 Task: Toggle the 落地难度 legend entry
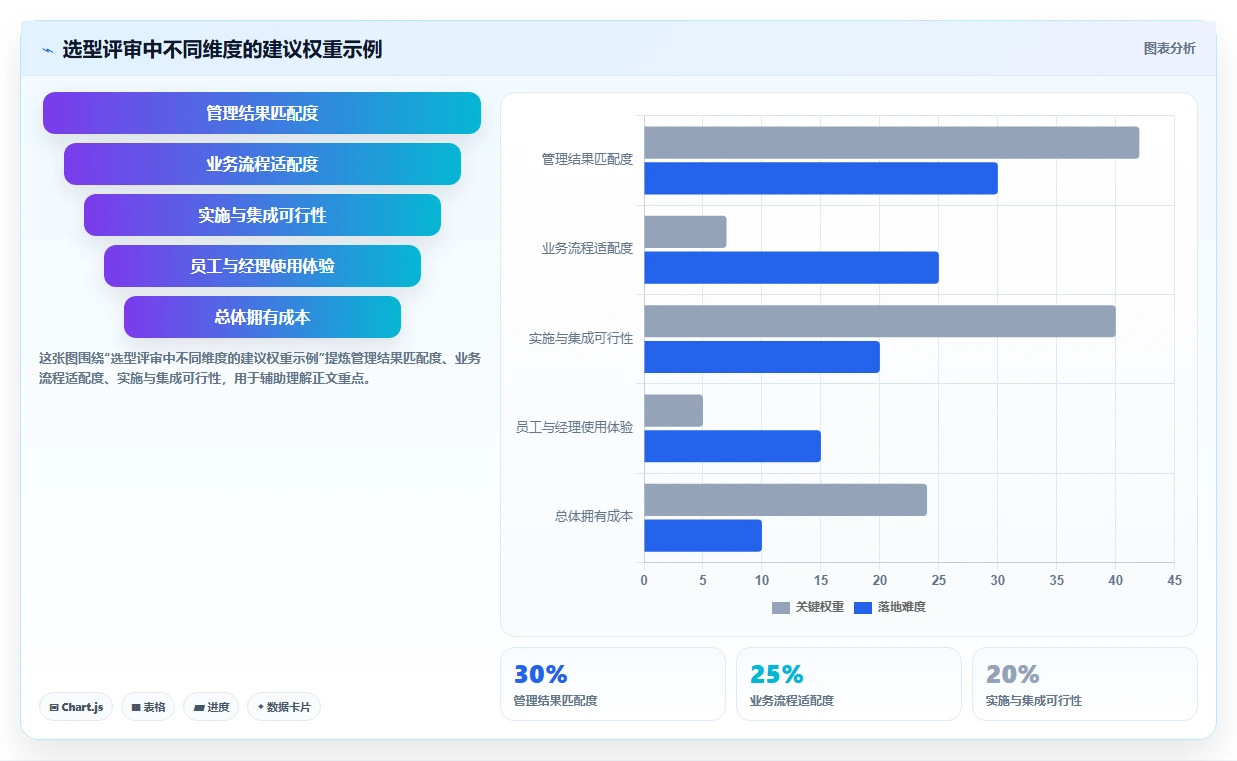890,607
